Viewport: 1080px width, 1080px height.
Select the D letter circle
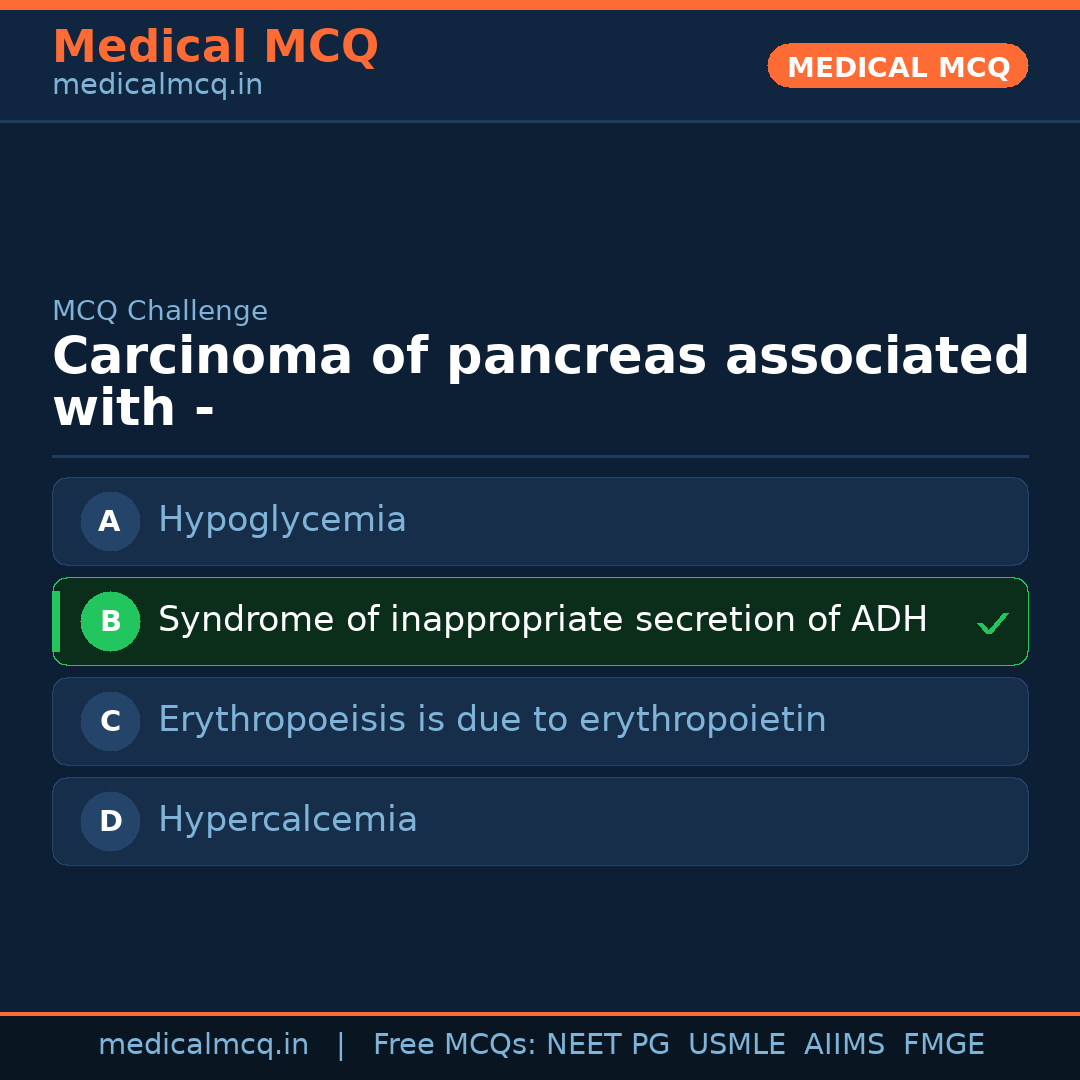110,821
